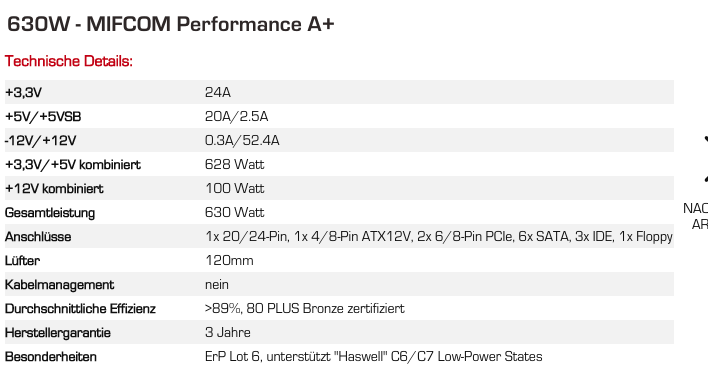Click the +3,3V/+5V kombiniert label
708x372 pixels.
tap(73, 164)
